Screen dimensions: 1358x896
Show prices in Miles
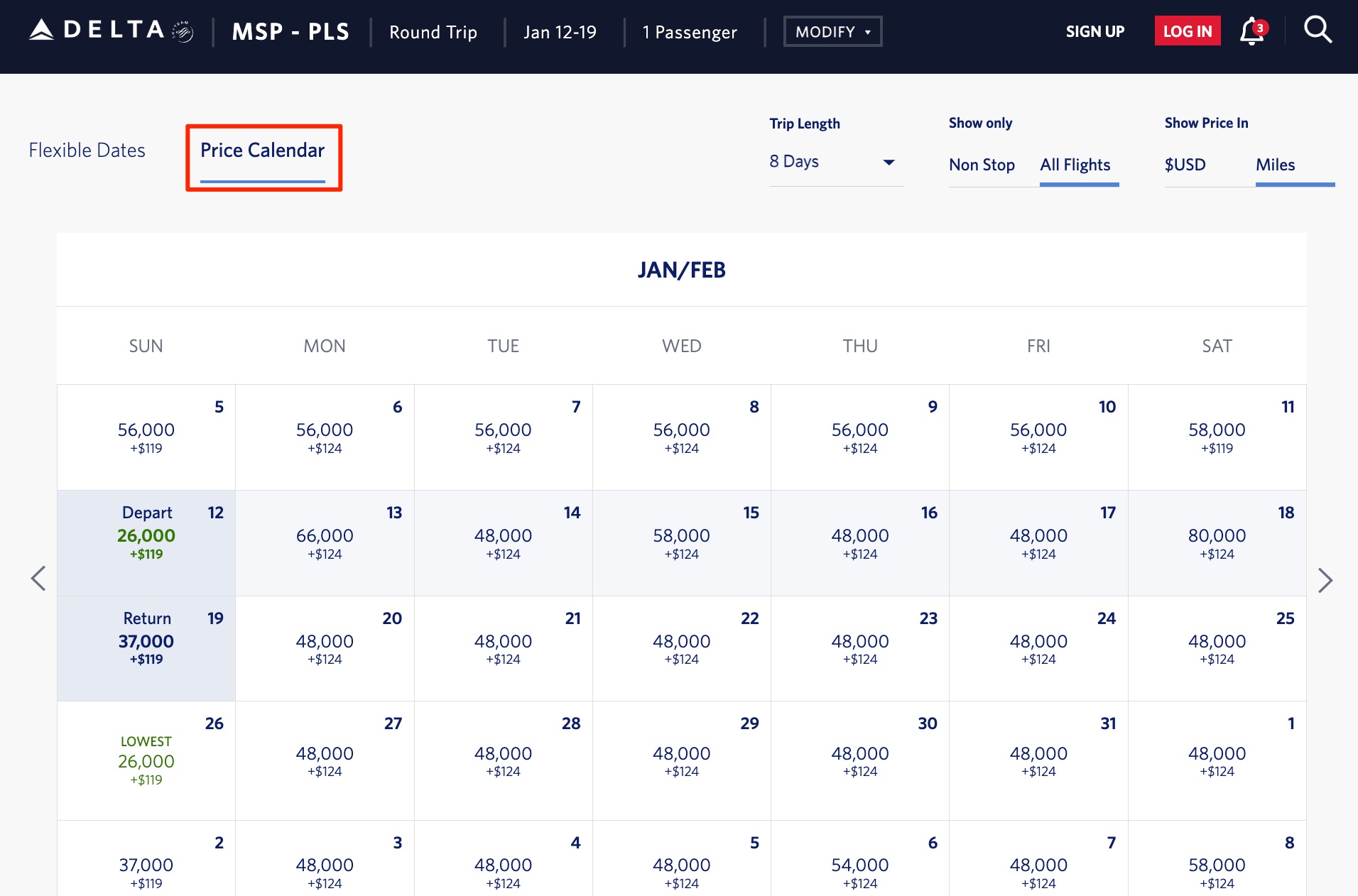[x=1275, y=165]
